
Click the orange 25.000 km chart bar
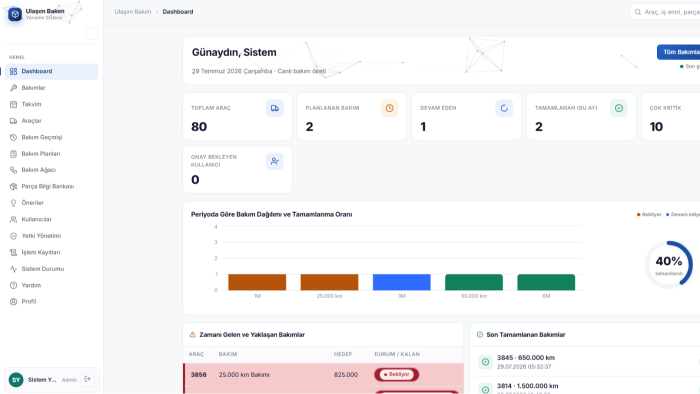pos(329,282)
